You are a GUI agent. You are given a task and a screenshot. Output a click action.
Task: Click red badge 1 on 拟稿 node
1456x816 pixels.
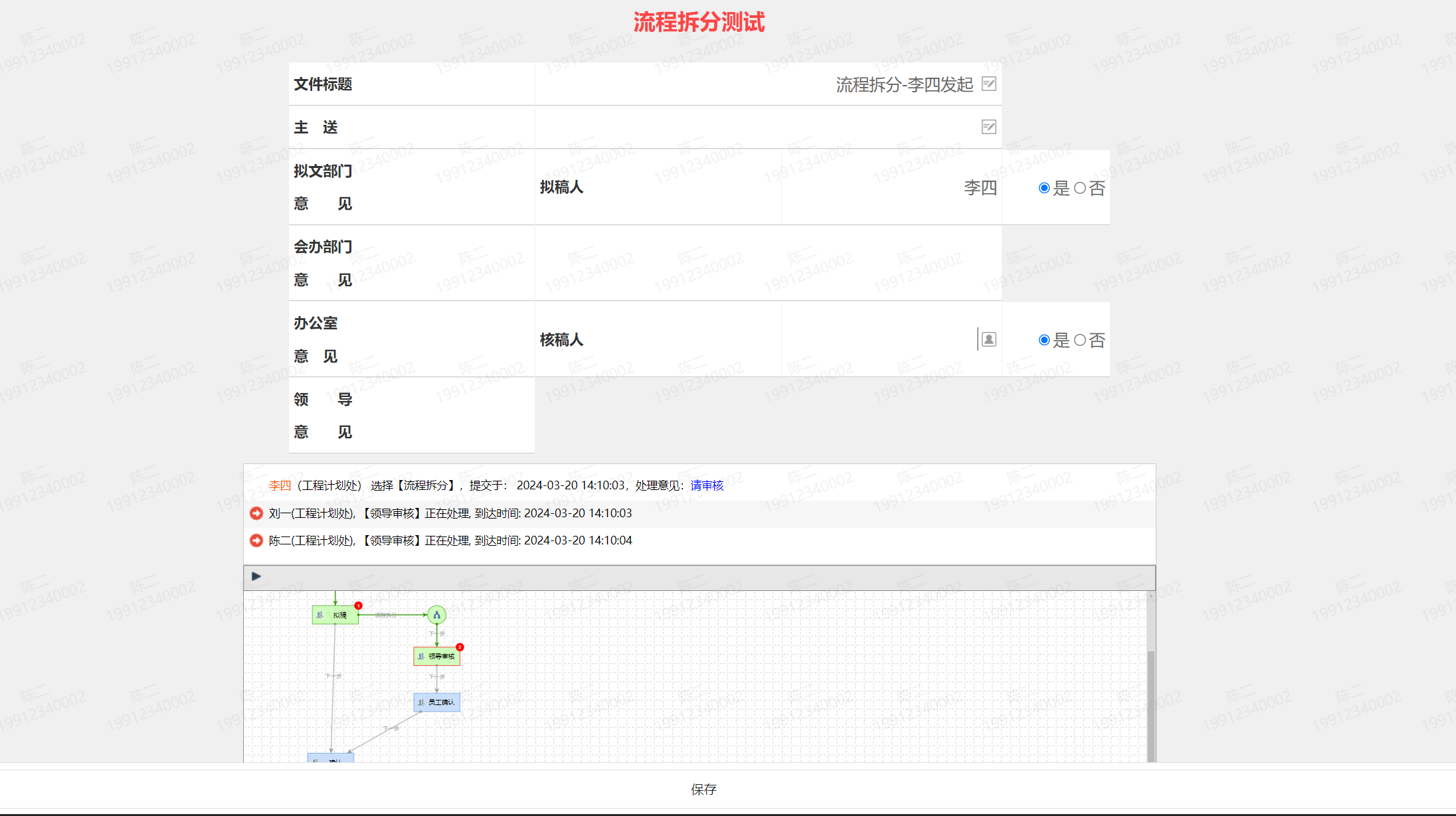click(x=358, y=606)
